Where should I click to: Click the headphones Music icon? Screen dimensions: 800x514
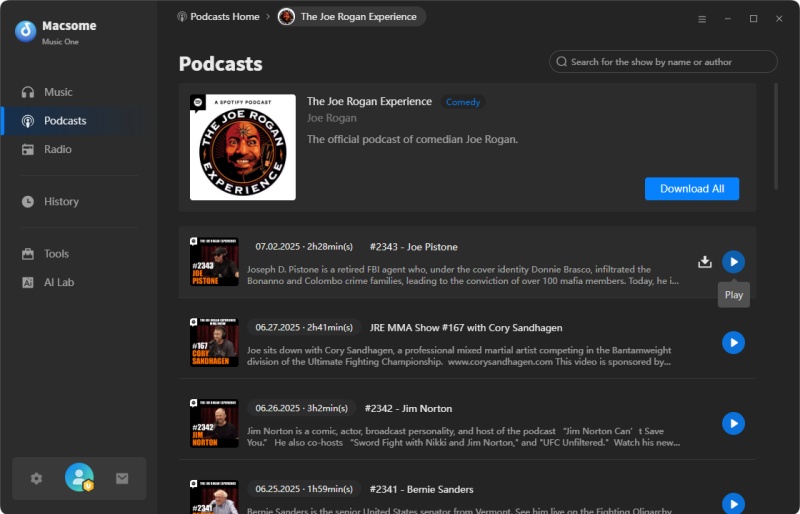[28, 92]
